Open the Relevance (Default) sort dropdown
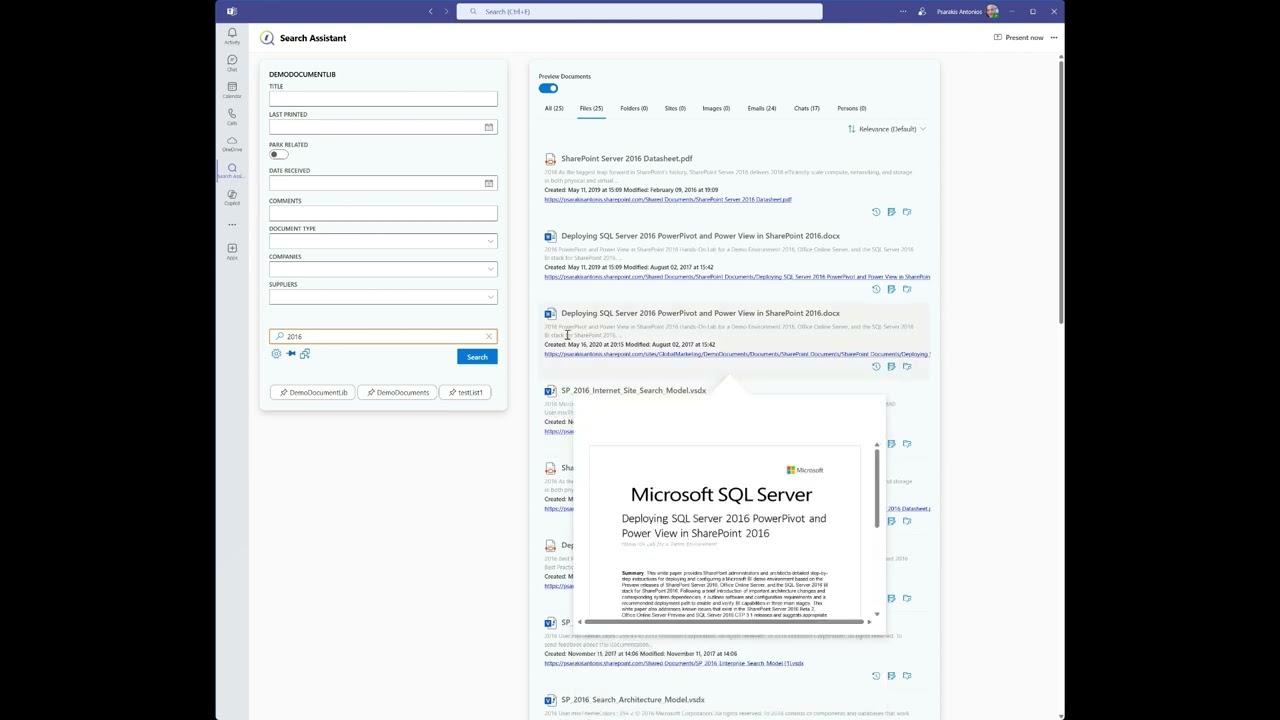The width and height of the screenshot is (1280, 720). click(887, 129)
